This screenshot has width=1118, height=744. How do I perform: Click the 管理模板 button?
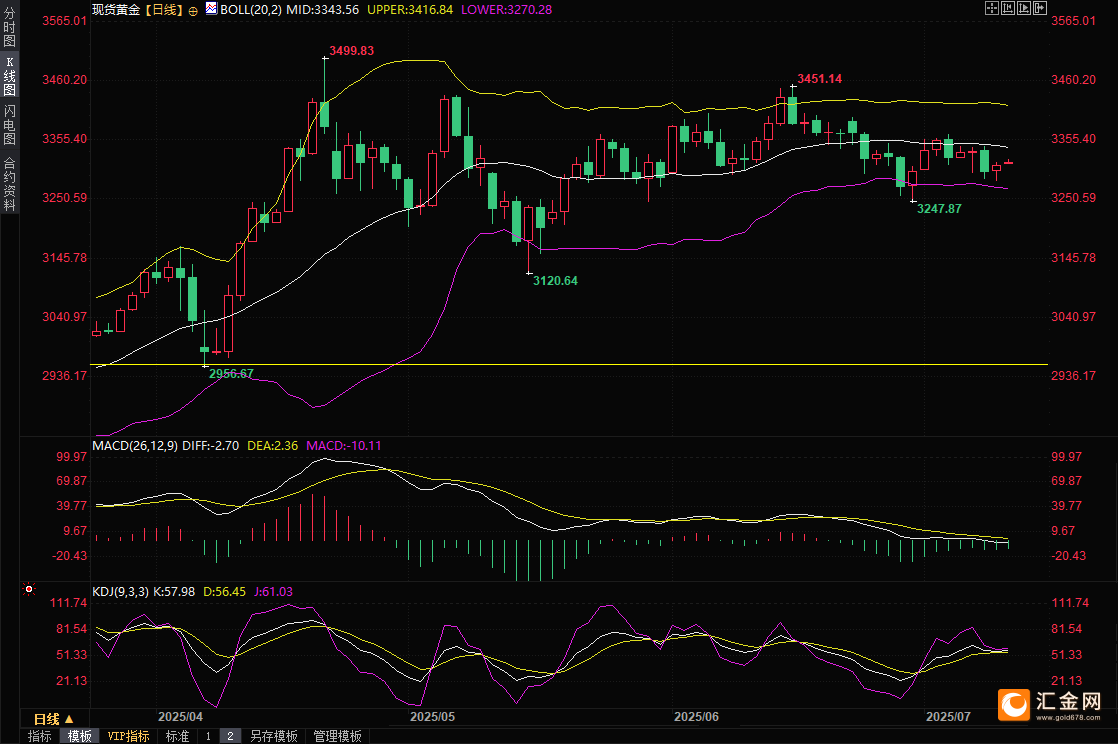click(338, 736)
